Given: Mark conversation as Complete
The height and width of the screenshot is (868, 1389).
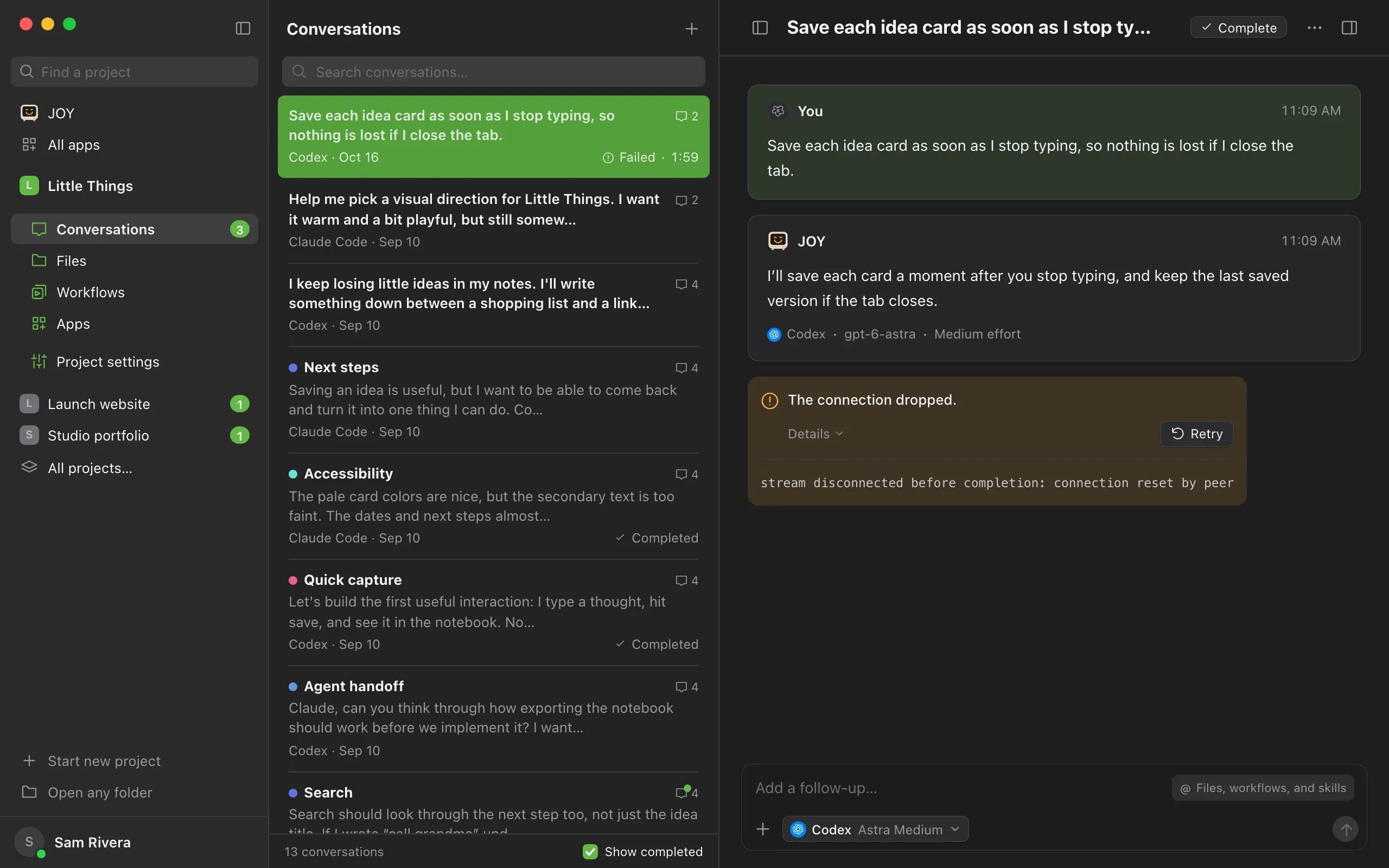Looking at the screenshot, I should coord(1238,28).
